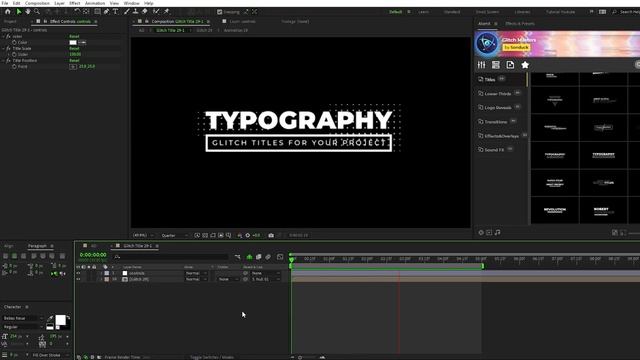
Task: Click the fill color swatch in Character panel
Action: 60,320
